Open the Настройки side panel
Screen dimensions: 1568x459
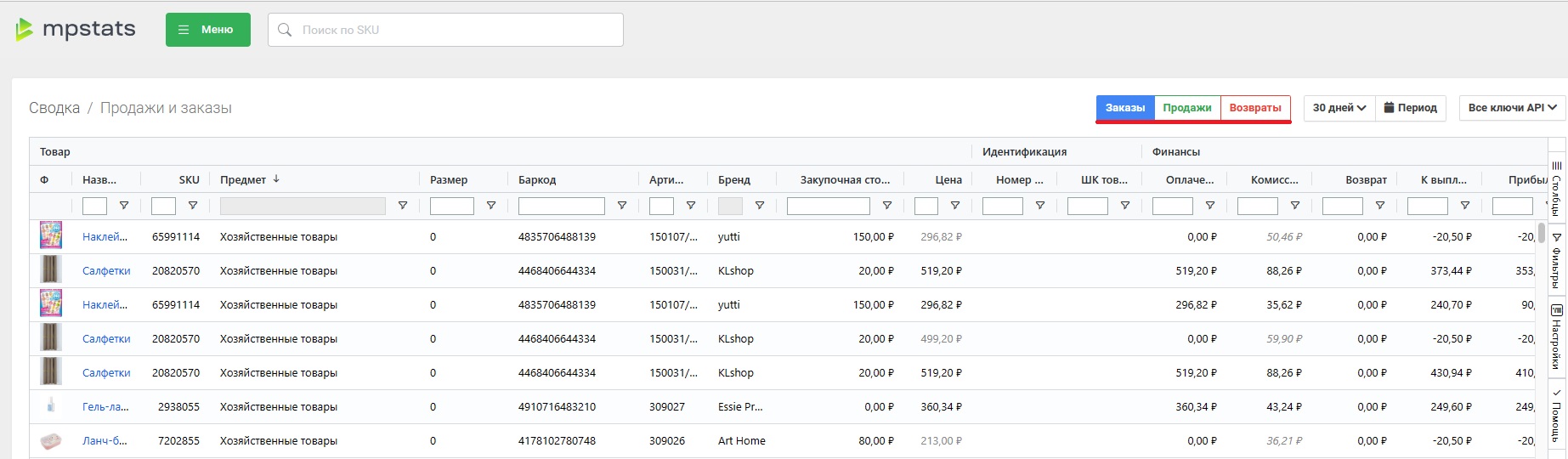point(1557,337)
